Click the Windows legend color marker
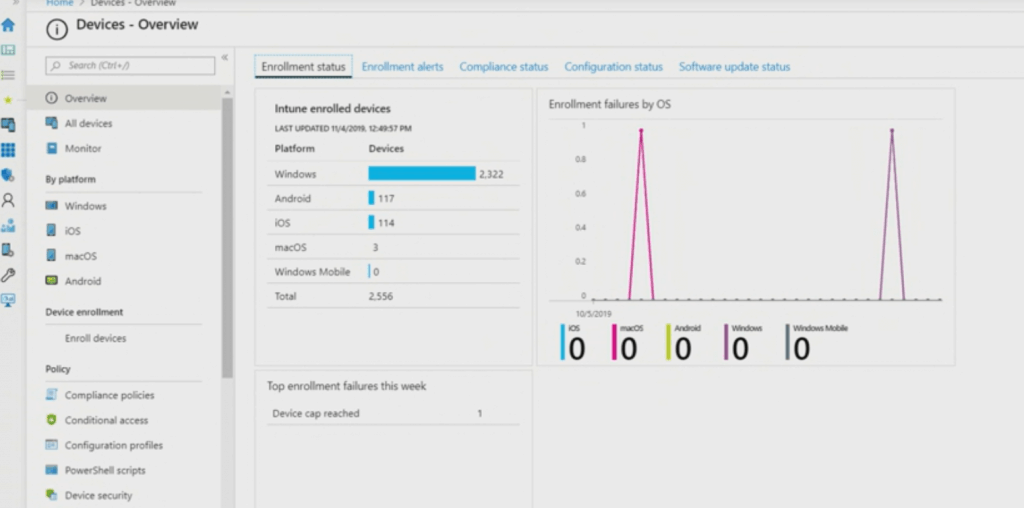The image size is (1024, 508). (726, 342)
